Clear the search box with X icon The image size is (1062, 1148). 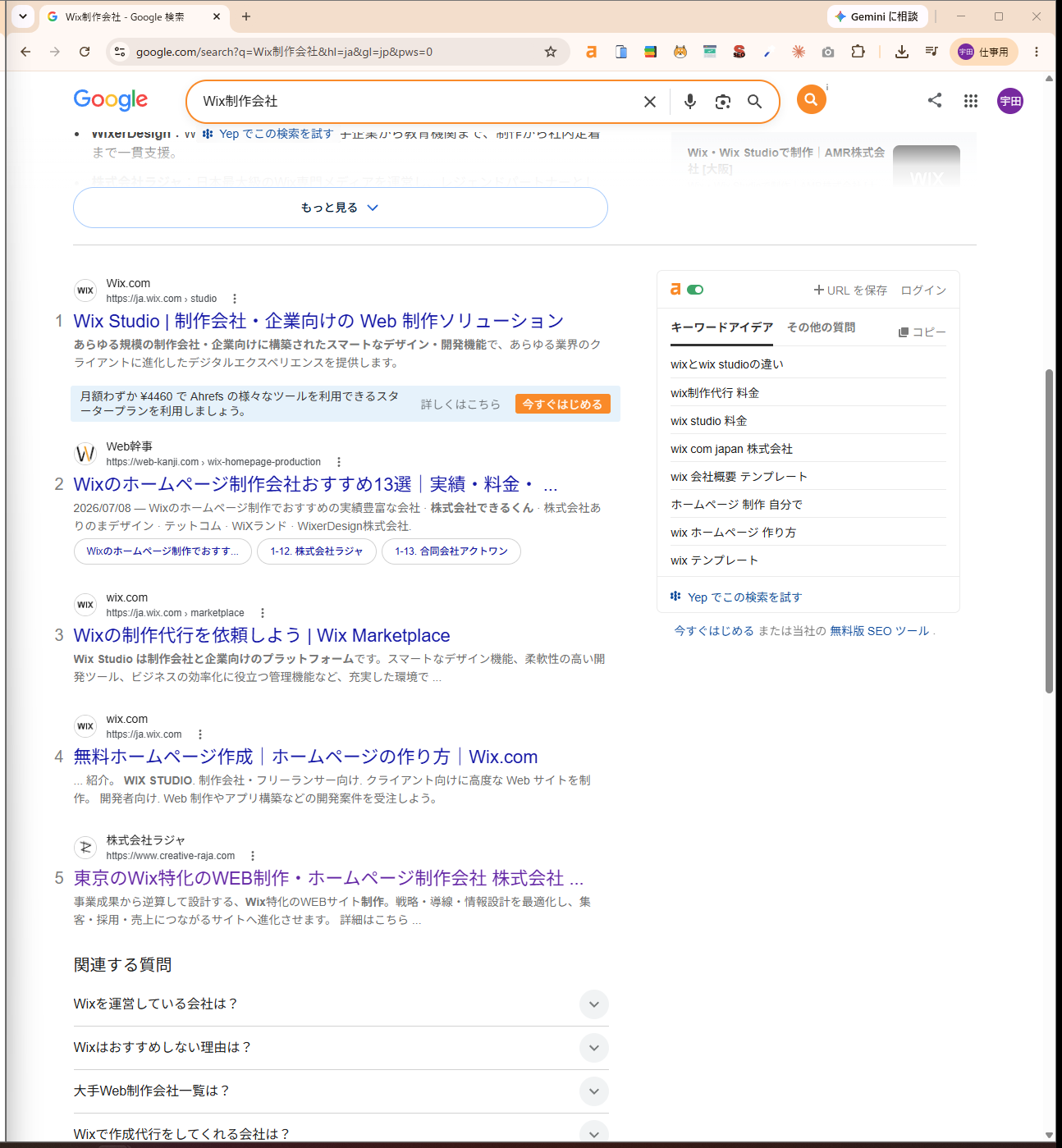coord(650,102)
